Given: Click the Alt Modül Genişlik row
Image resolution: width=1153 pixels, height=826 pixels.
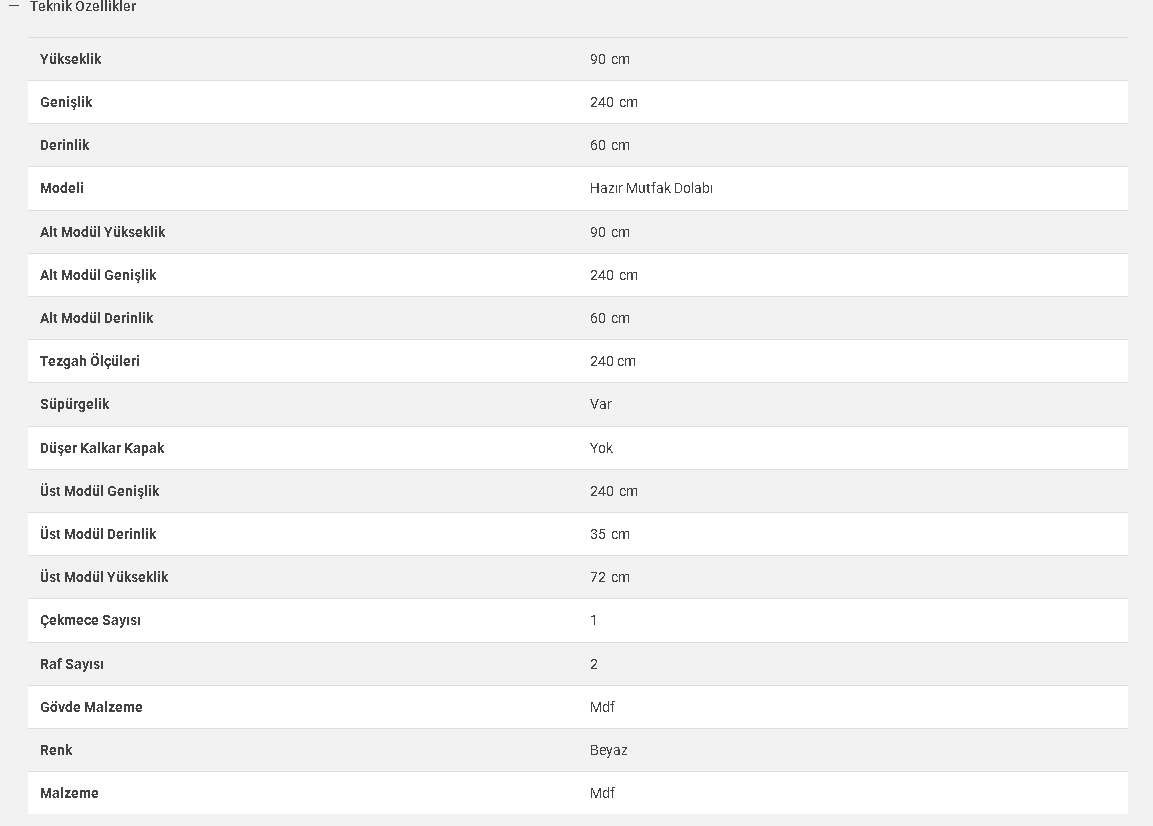Looking at the screenshot, I should pos(577,275).
